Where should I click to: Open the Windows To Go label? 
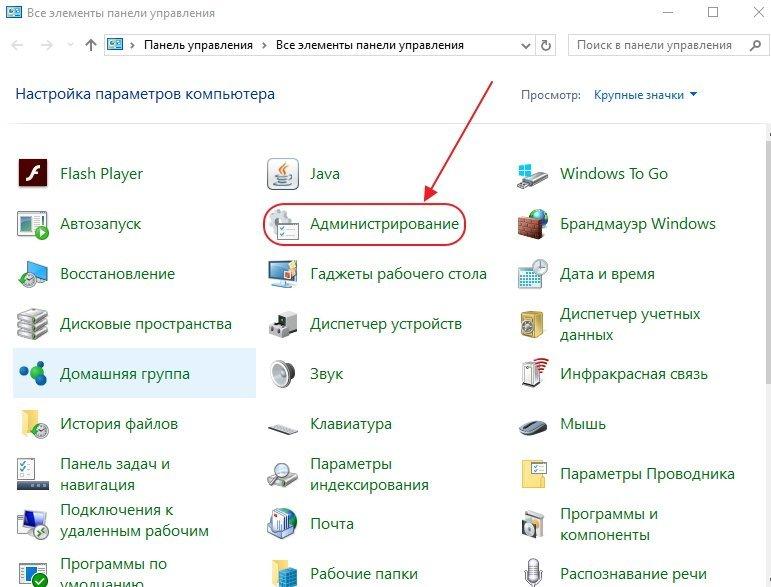tap(614, 174)
